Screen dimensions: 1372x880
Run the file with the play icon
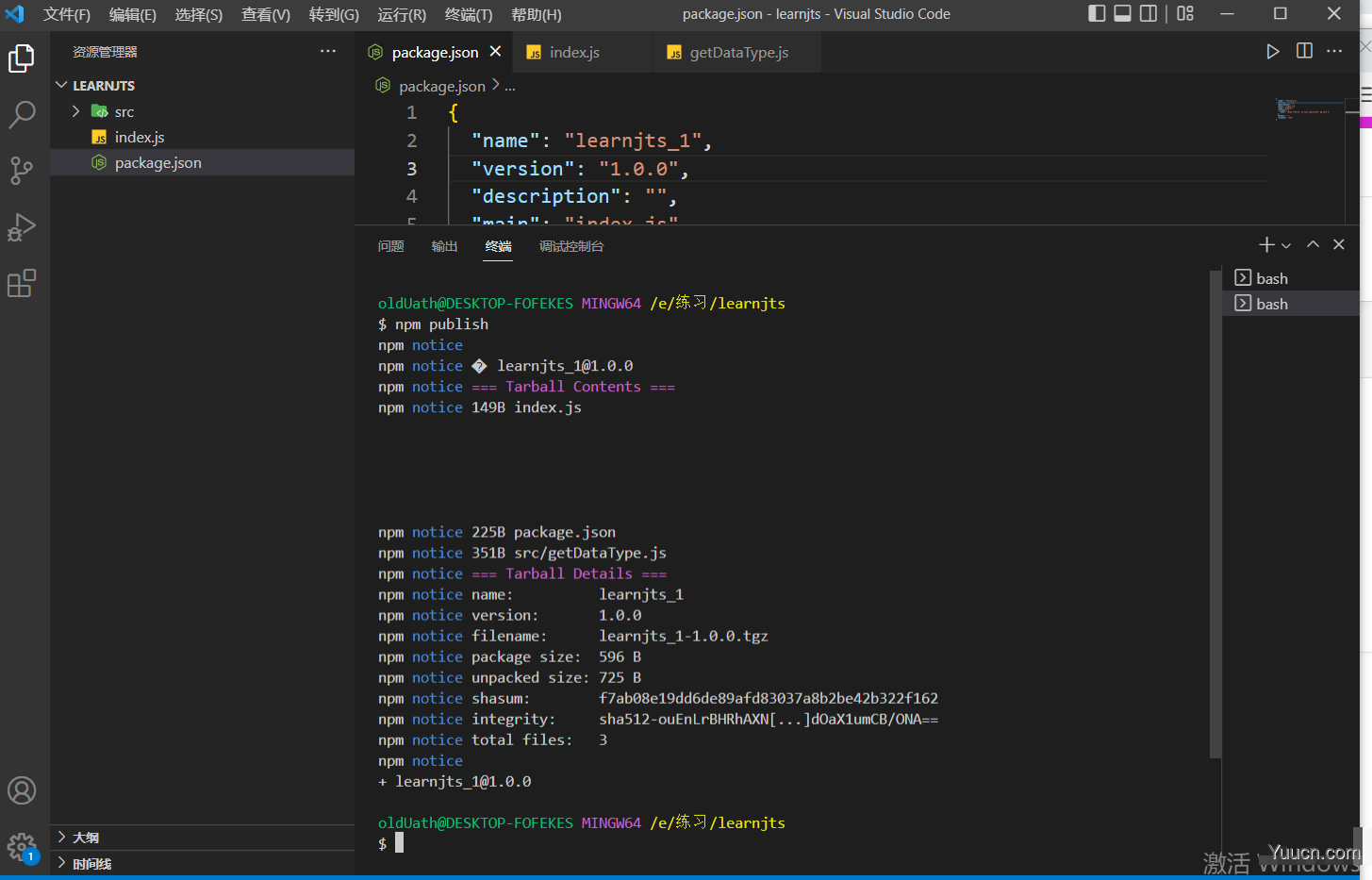click(x=1273, y=51)
